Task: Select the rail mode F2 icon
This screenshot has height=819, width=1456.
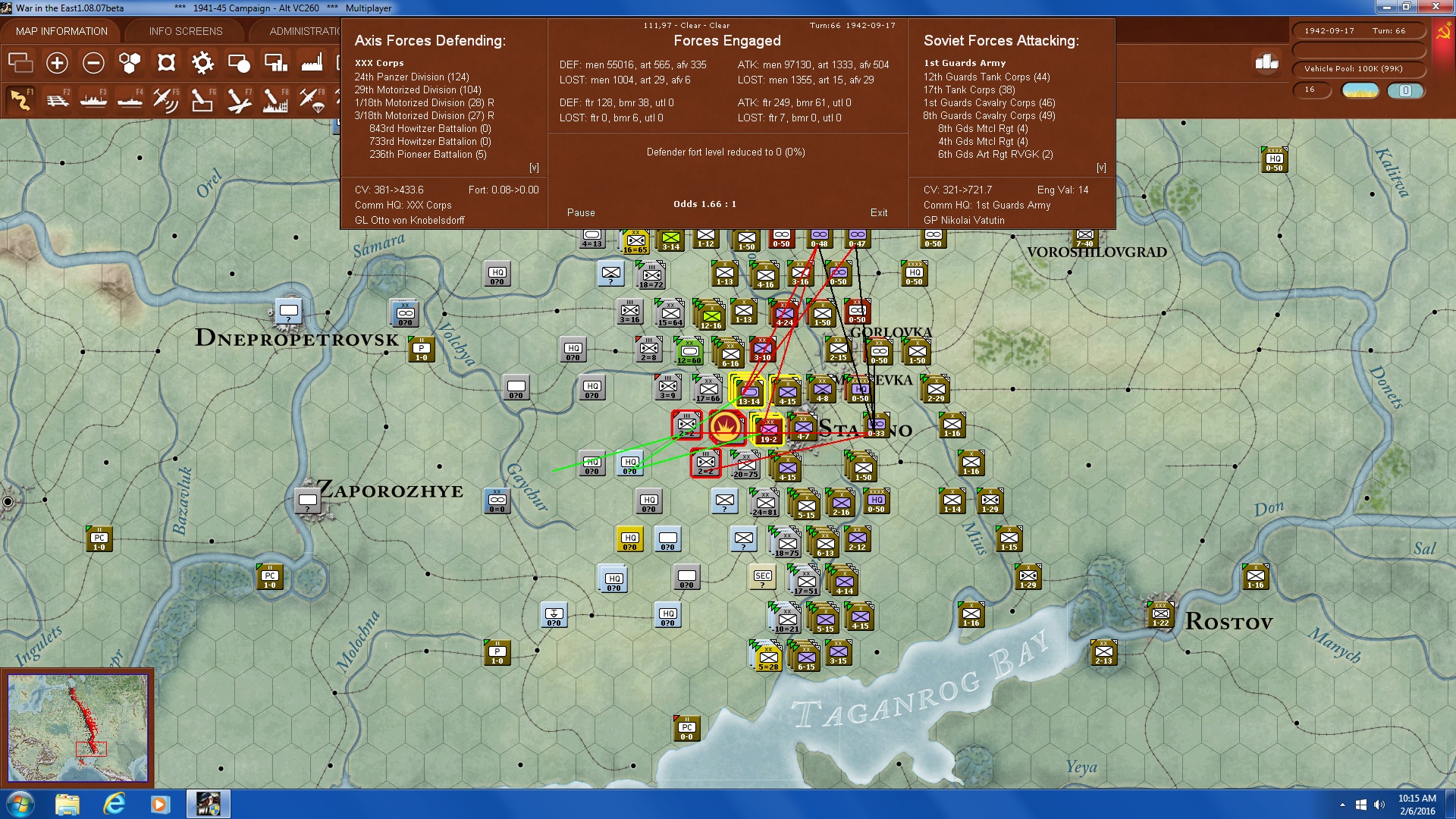Action: [58, 99]
